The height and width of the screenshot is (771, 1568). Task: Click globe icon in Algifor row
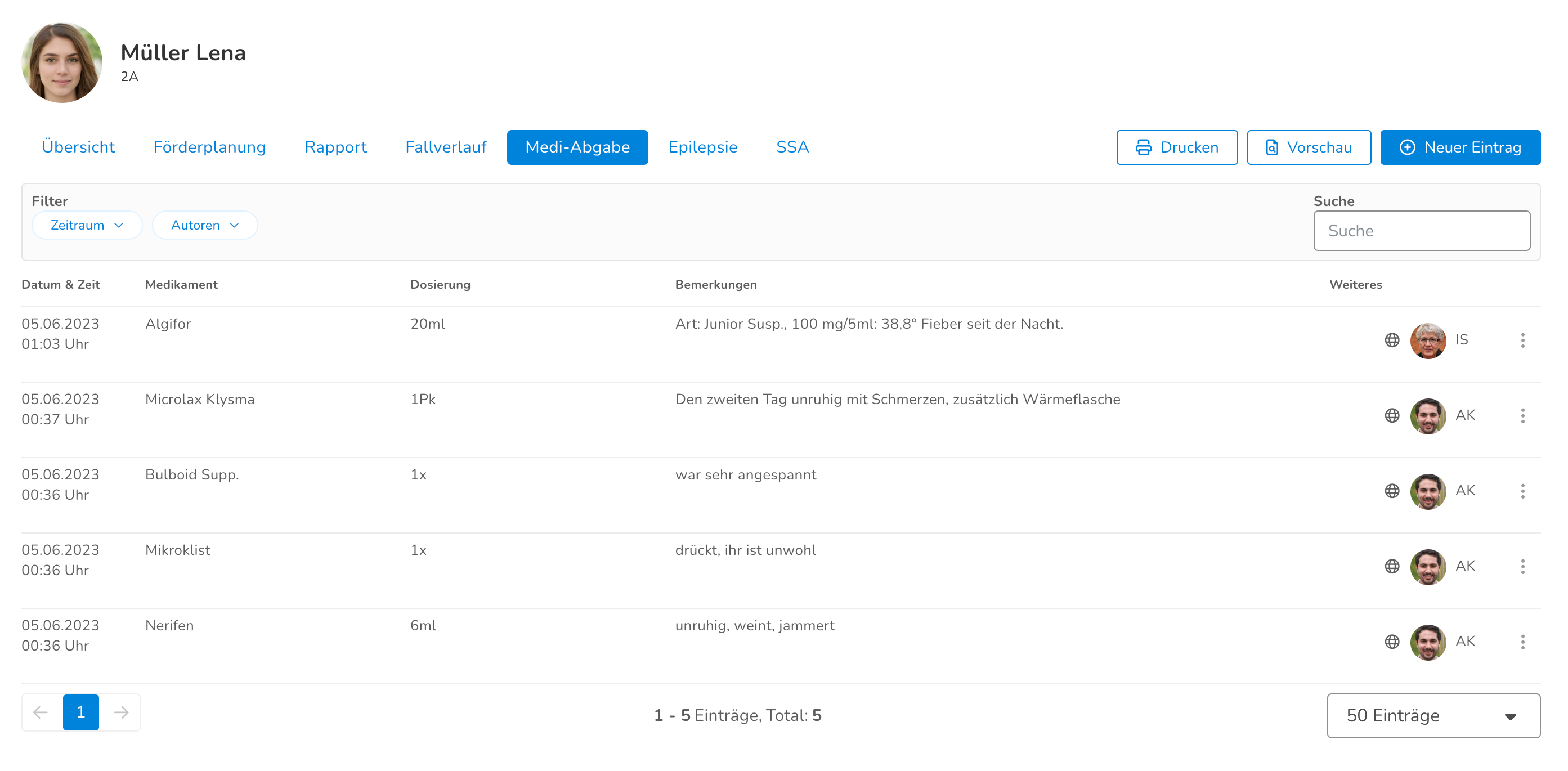tap(1391, 340)
